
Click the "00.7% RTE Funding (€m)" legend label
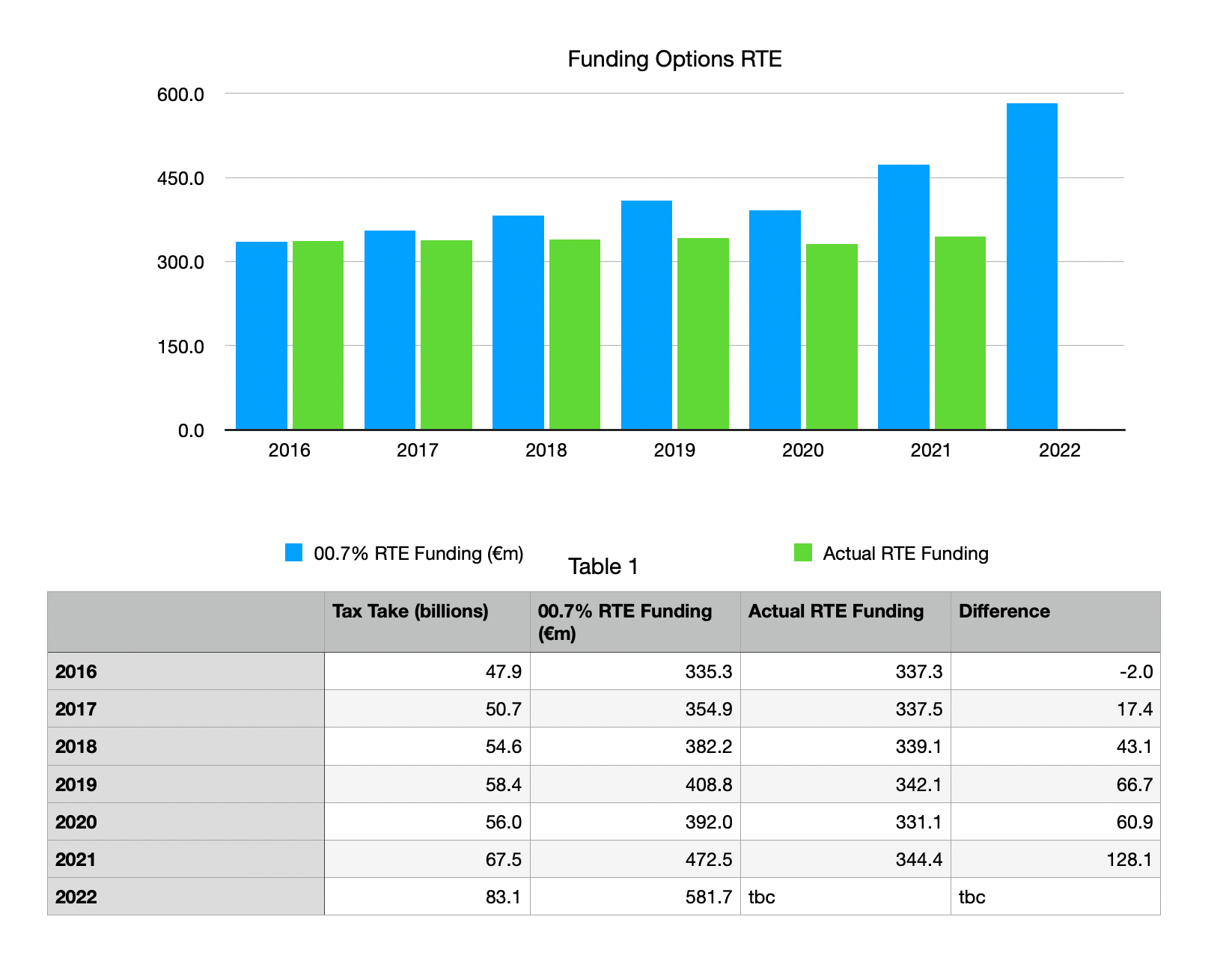coord(418,553)
